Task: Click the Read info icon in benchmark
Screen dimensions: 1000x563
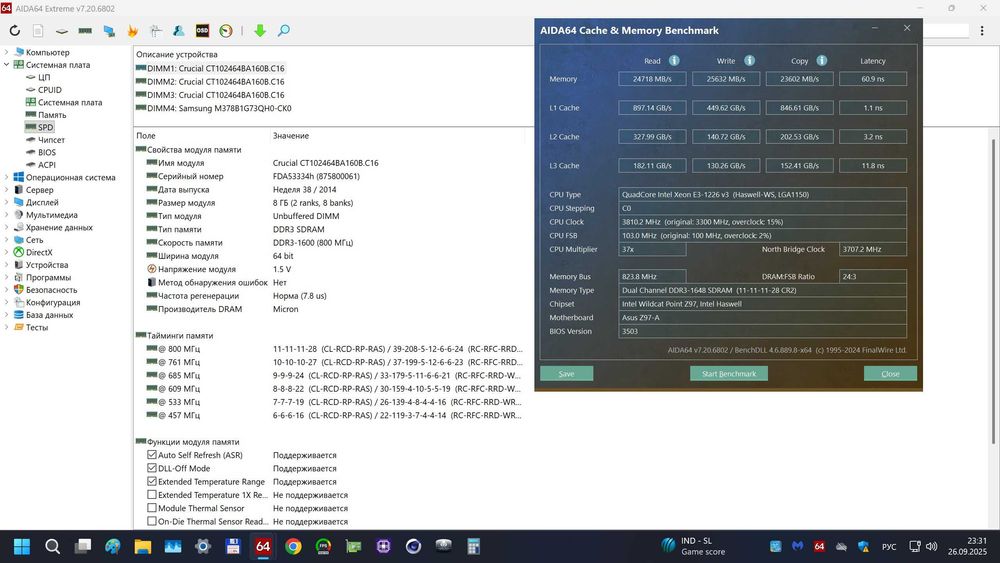Action: point(674,61)
